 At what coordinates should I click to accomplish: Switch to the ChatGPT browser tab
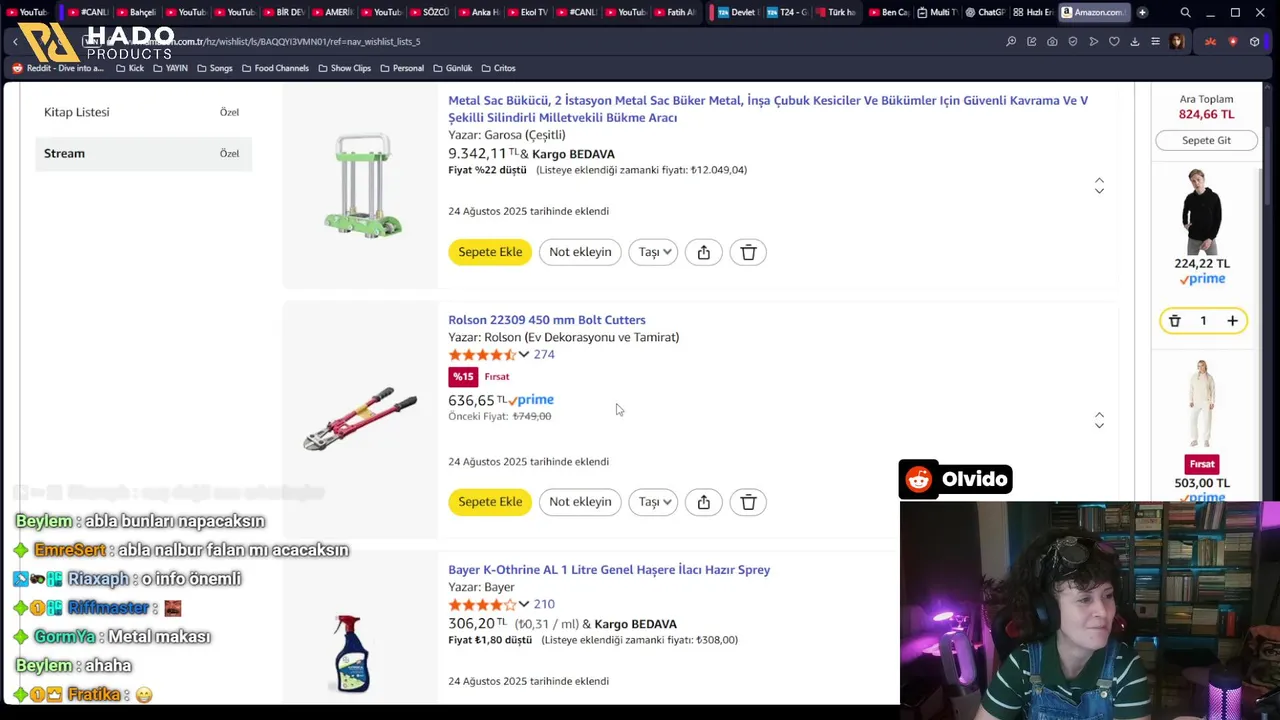click(984, 12)
